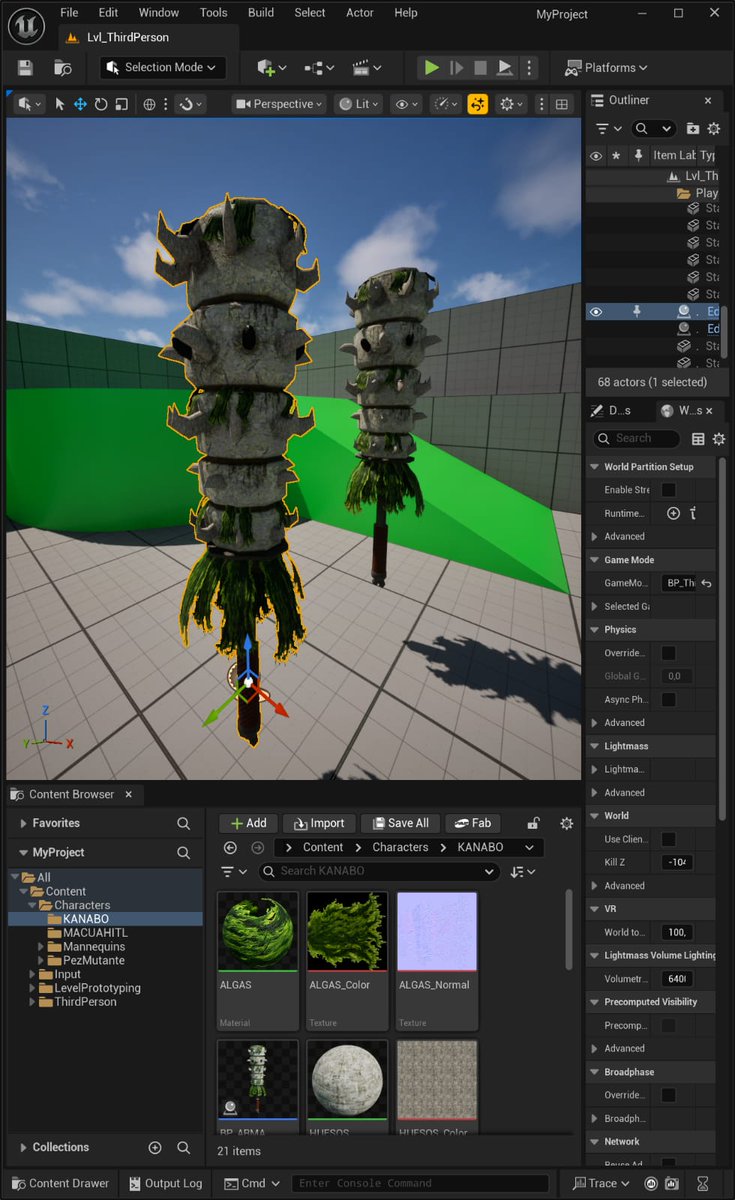The image size is (735, 1200).
Task: Check the Physics Override checkbox
Action: point(669,653)
